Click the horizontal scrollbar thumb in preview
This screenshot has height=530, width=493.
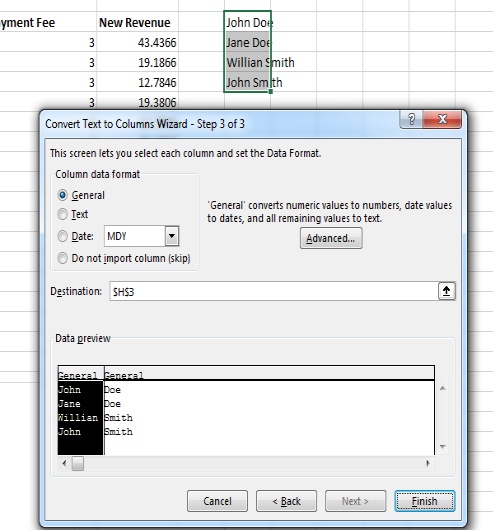(x=78, y=463)
